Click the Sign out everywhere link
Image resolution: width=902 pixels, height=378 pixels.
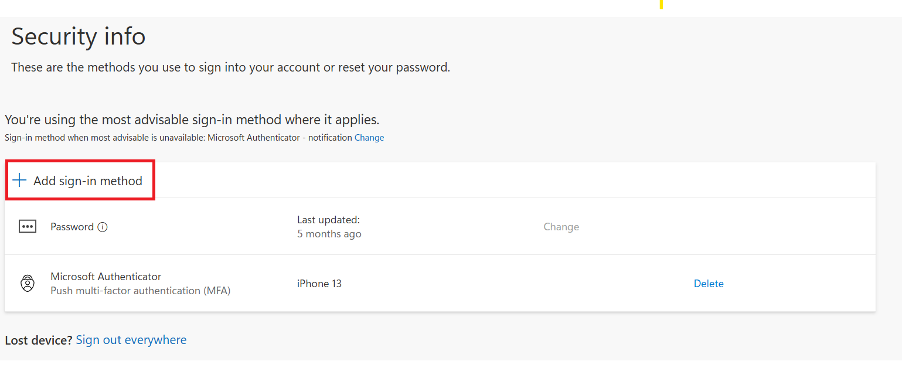tap(131, 340)
